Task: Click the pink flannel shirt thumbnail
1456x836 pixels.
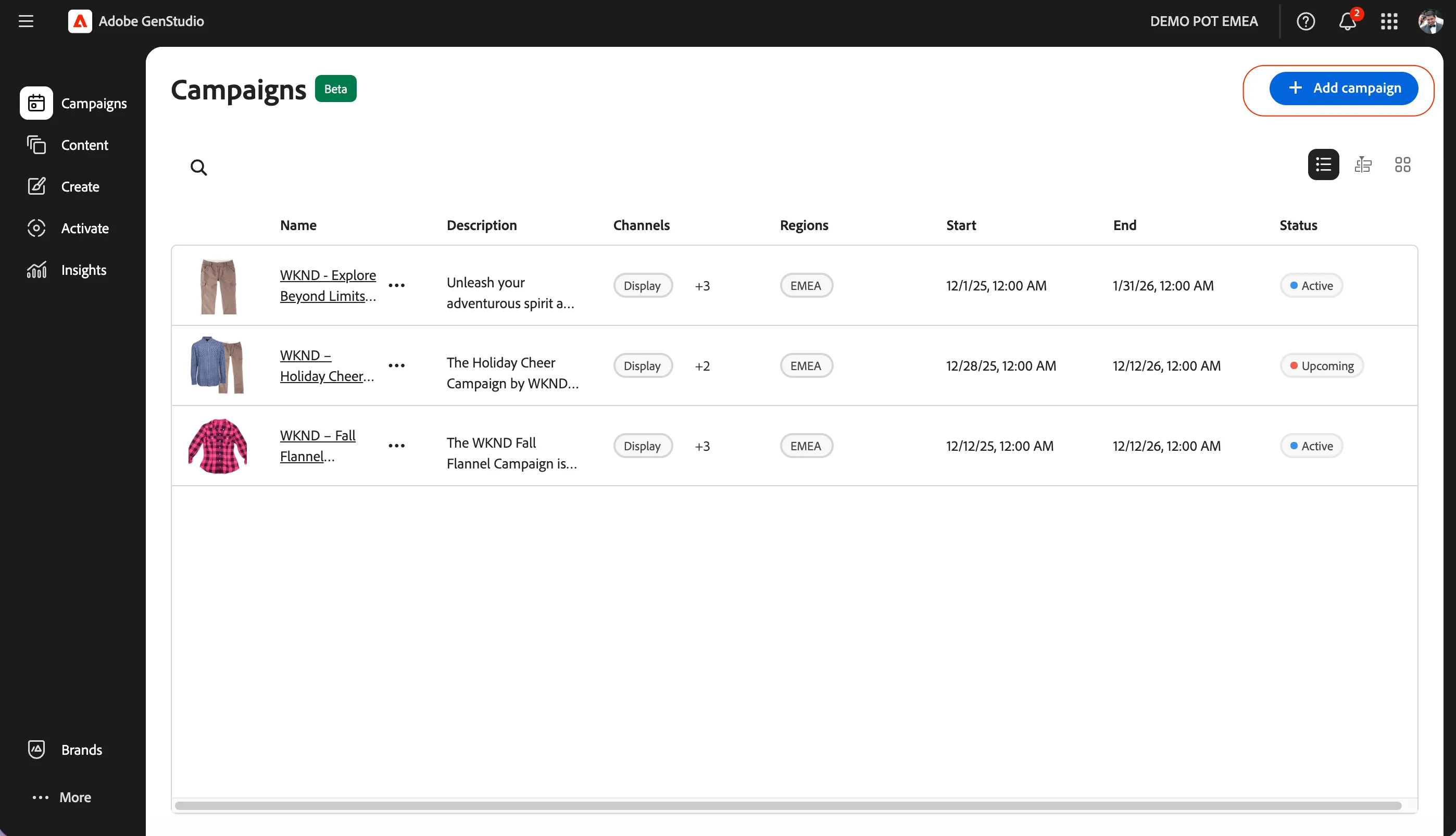Action: coord(218,446)
